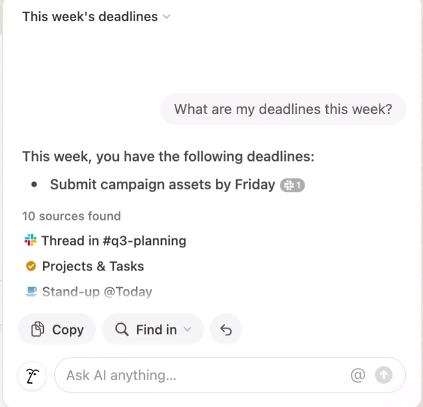
Task: Click the Ask AI anything input field
Action: pyautogui.click(x=230, y=375)
